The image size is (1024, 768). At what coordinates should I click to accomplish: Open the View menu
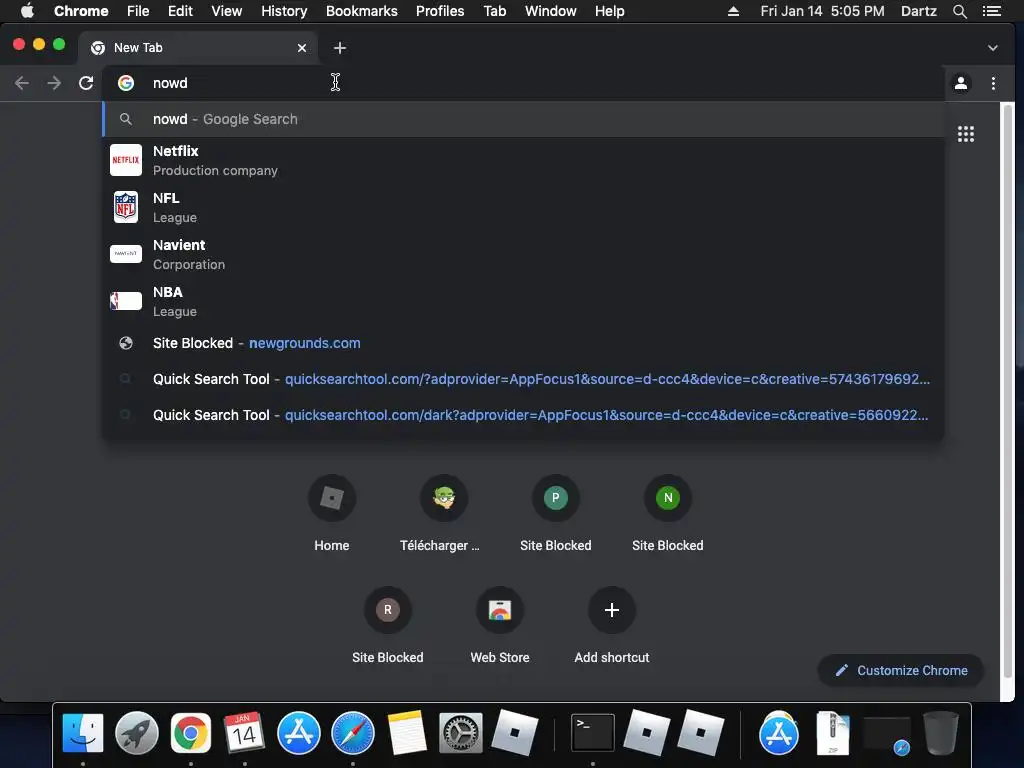pyautogui.click(x=227, y=11)
